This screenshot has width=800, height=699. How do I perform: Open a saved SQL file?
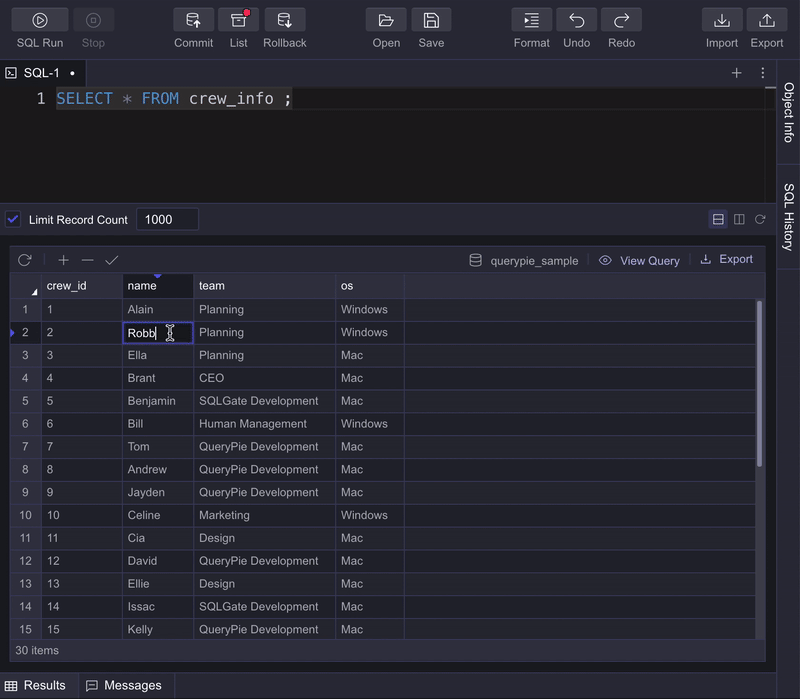pos(386,23)
